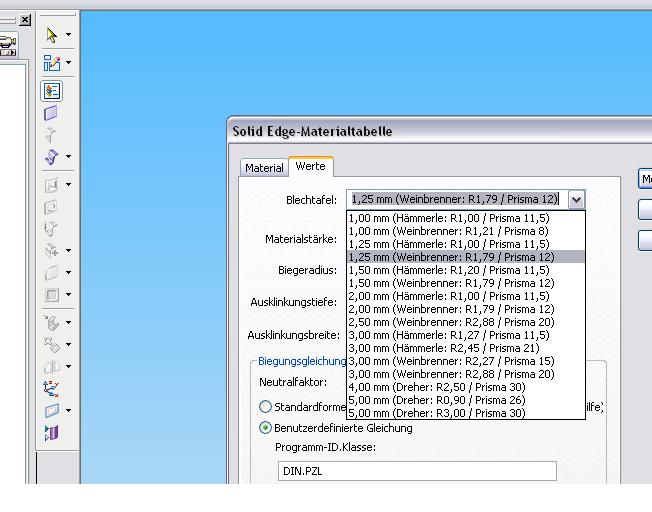Click the Ausklinkungstiefe label

tap(294, 302)
